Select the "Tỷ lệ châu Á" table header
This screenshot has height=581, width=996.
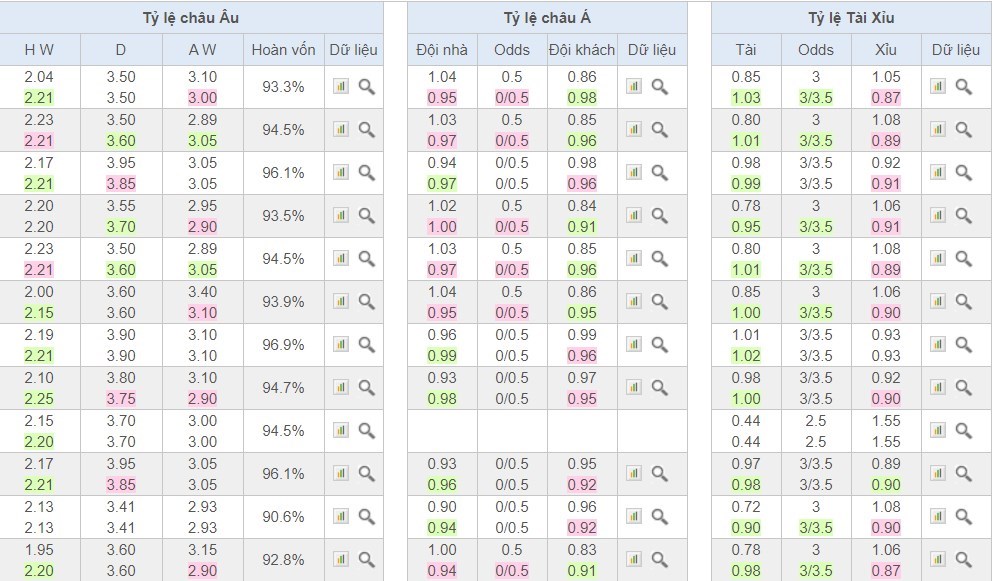pyautogui.click(x=547, y=18)
